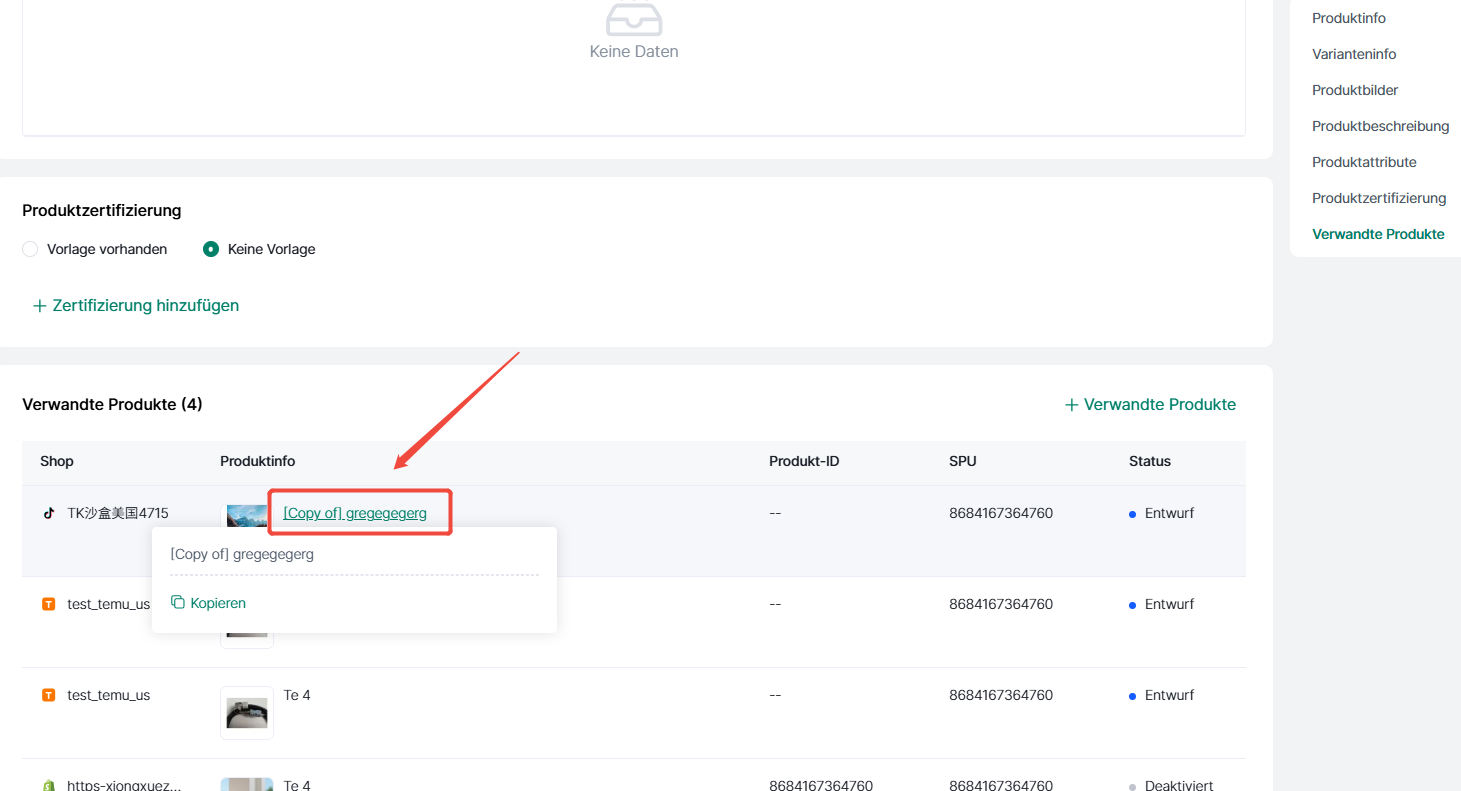Viewport: 1461px width, 791px height.
Task: Click the Shop column header
Action: point(57,461)
